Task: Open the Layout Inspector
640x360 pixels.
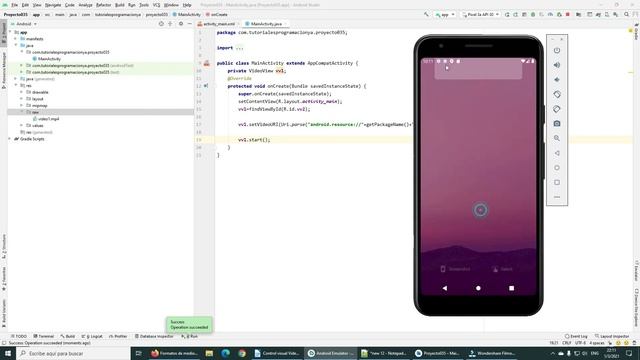Action: pos(612,336)
